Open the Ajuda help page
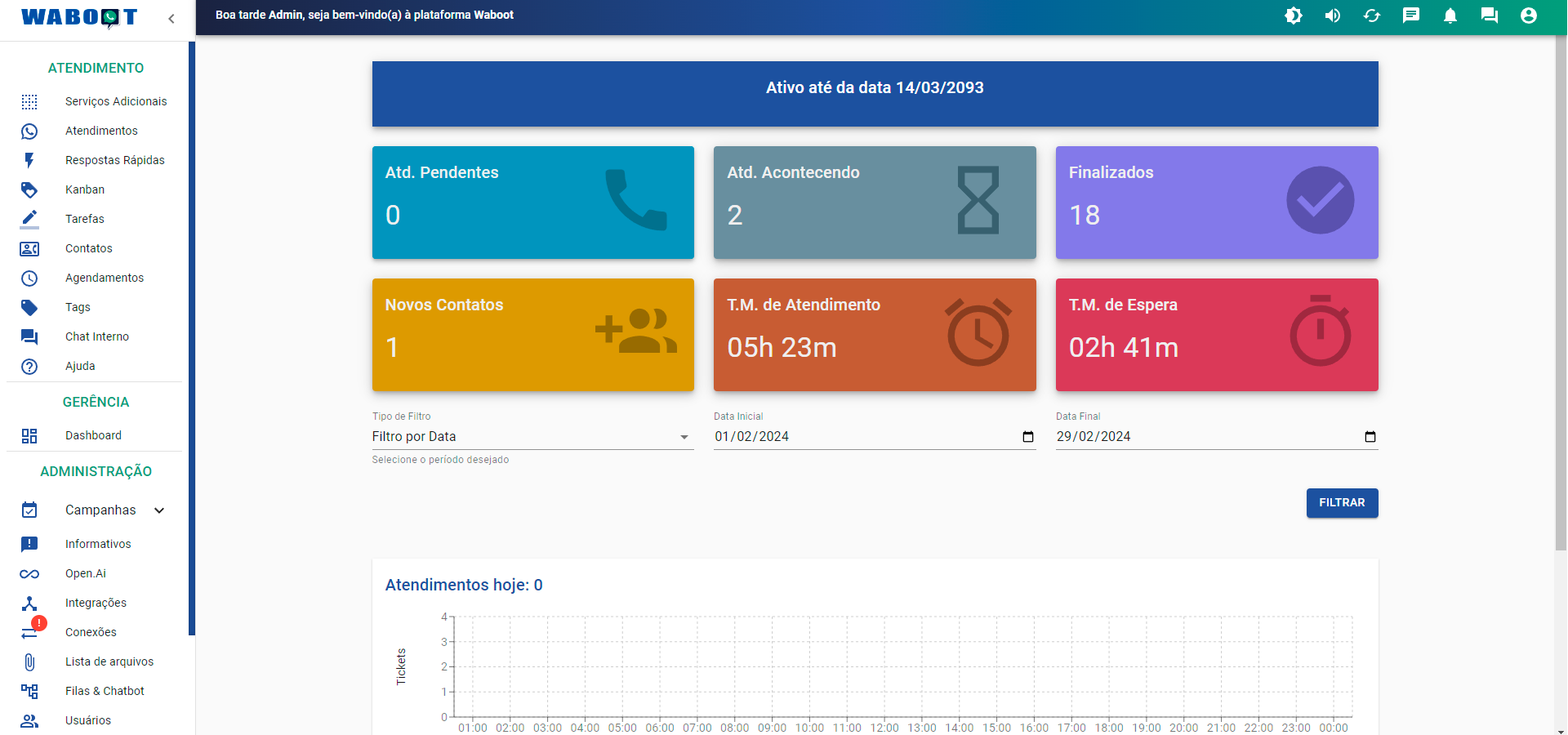Image resolution: width=1568 pixels, height=735 pixels. click(80, 366)
